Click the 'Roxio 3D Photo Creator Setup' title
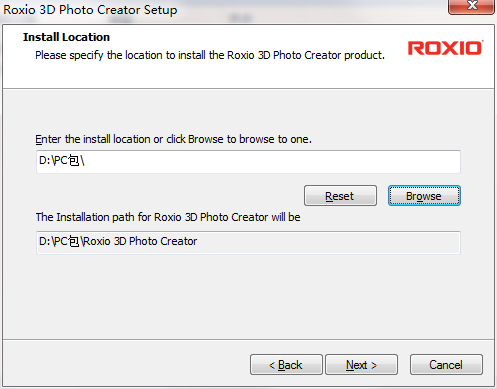The width and height of the screenshot is (497, 389). pyautogui.click(x=90, y=10)
